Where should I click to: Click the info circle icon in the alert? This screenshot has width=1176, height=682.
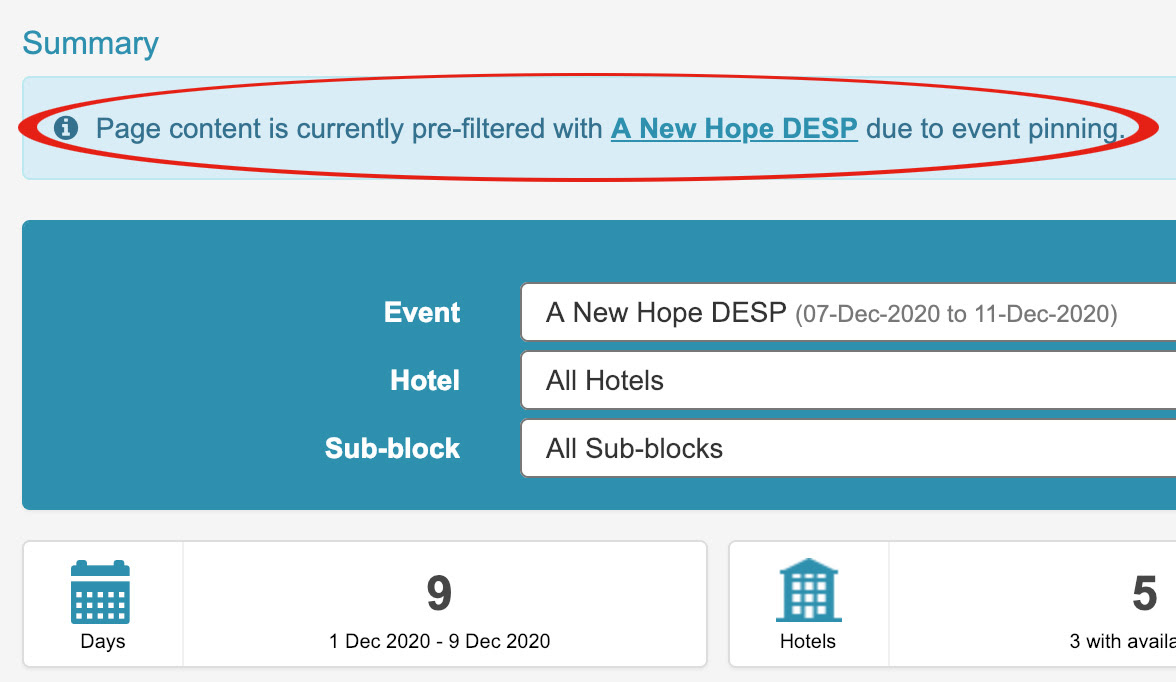coord(66,128)
